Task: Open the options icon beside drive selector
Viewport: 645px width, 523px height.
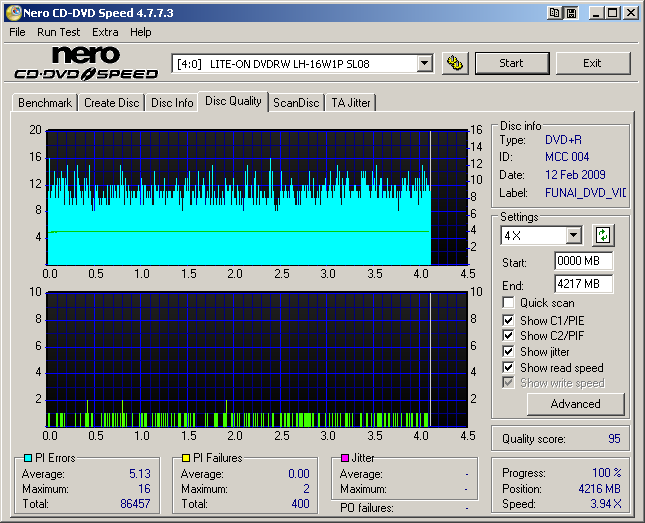Action: (455, 63)
